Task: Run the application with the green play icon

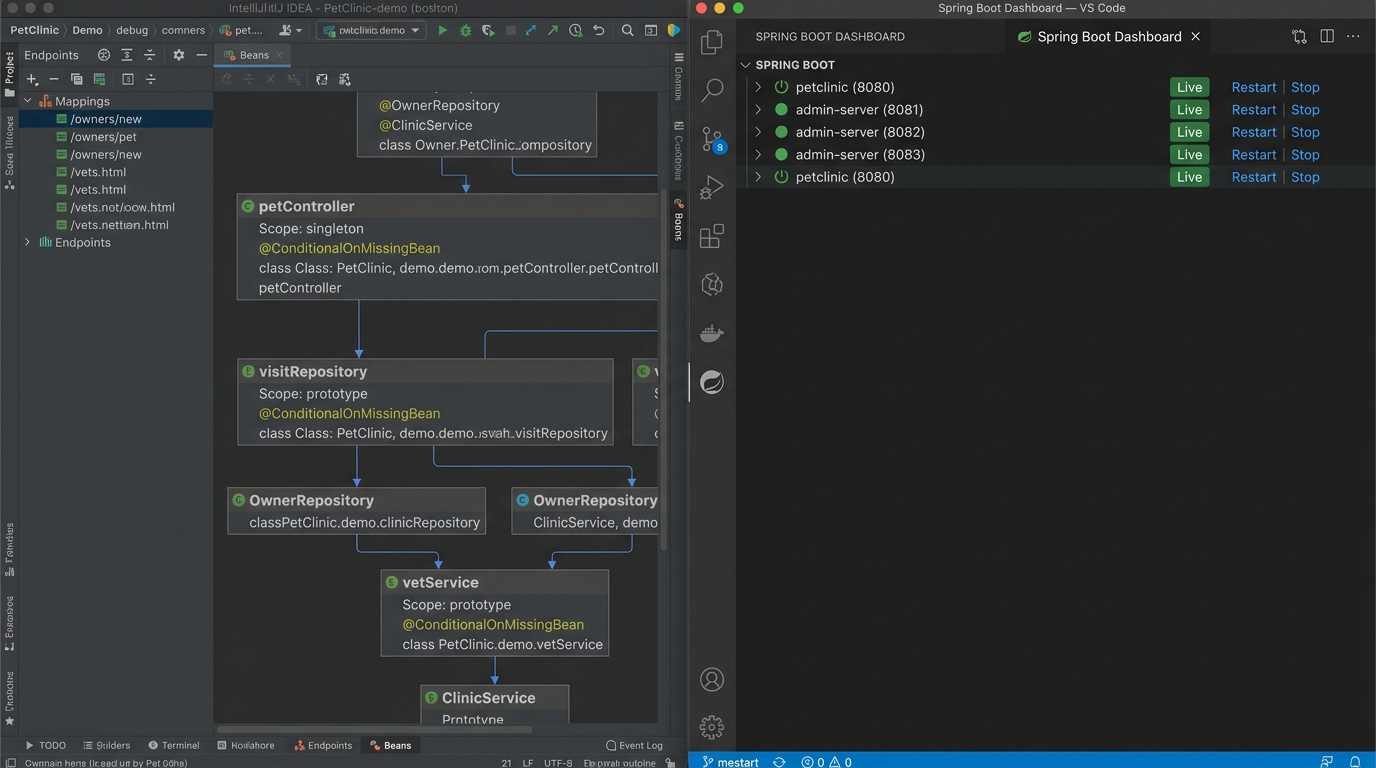Action: 443,31
